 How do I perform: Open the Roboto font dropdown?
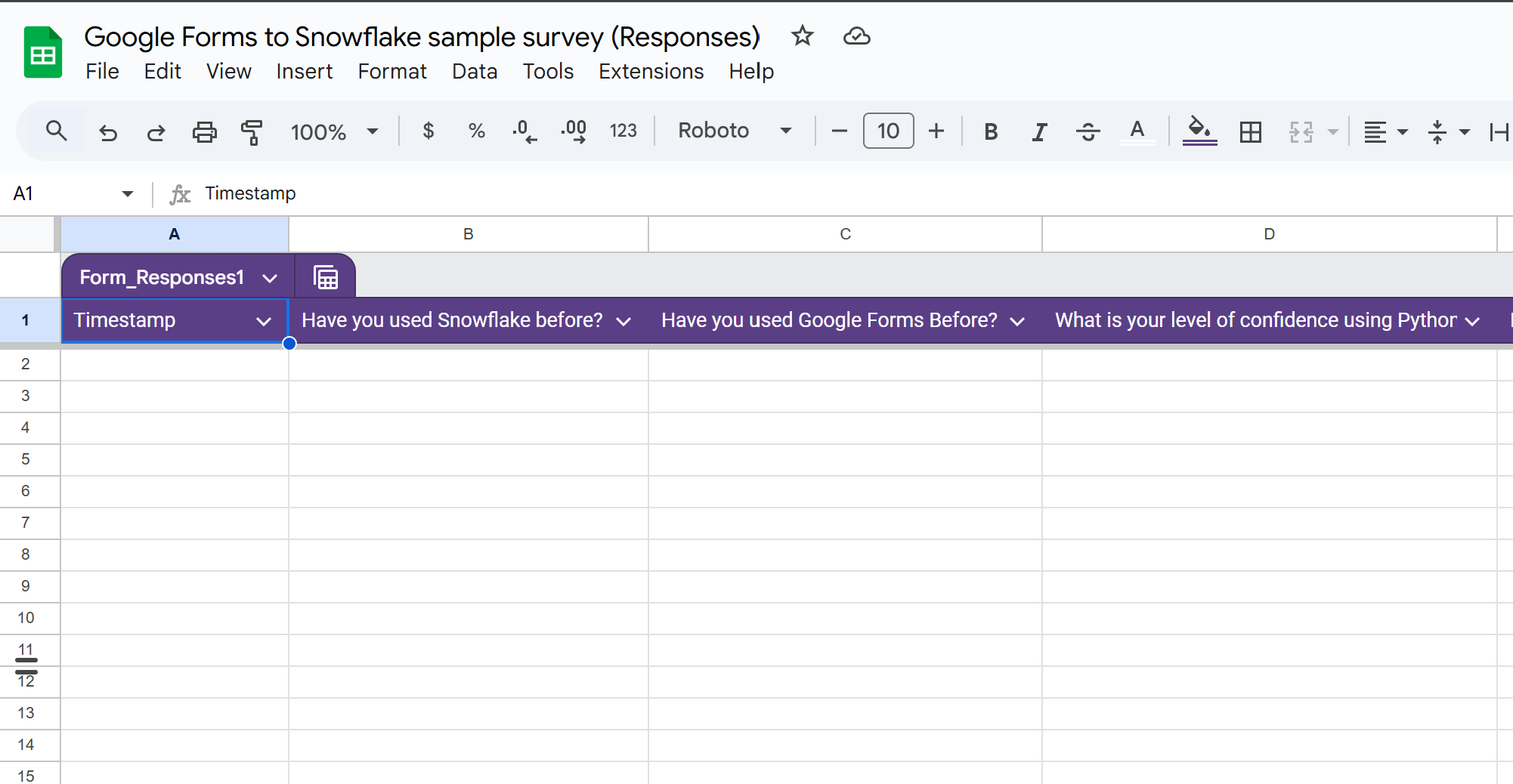pos(734,131)
